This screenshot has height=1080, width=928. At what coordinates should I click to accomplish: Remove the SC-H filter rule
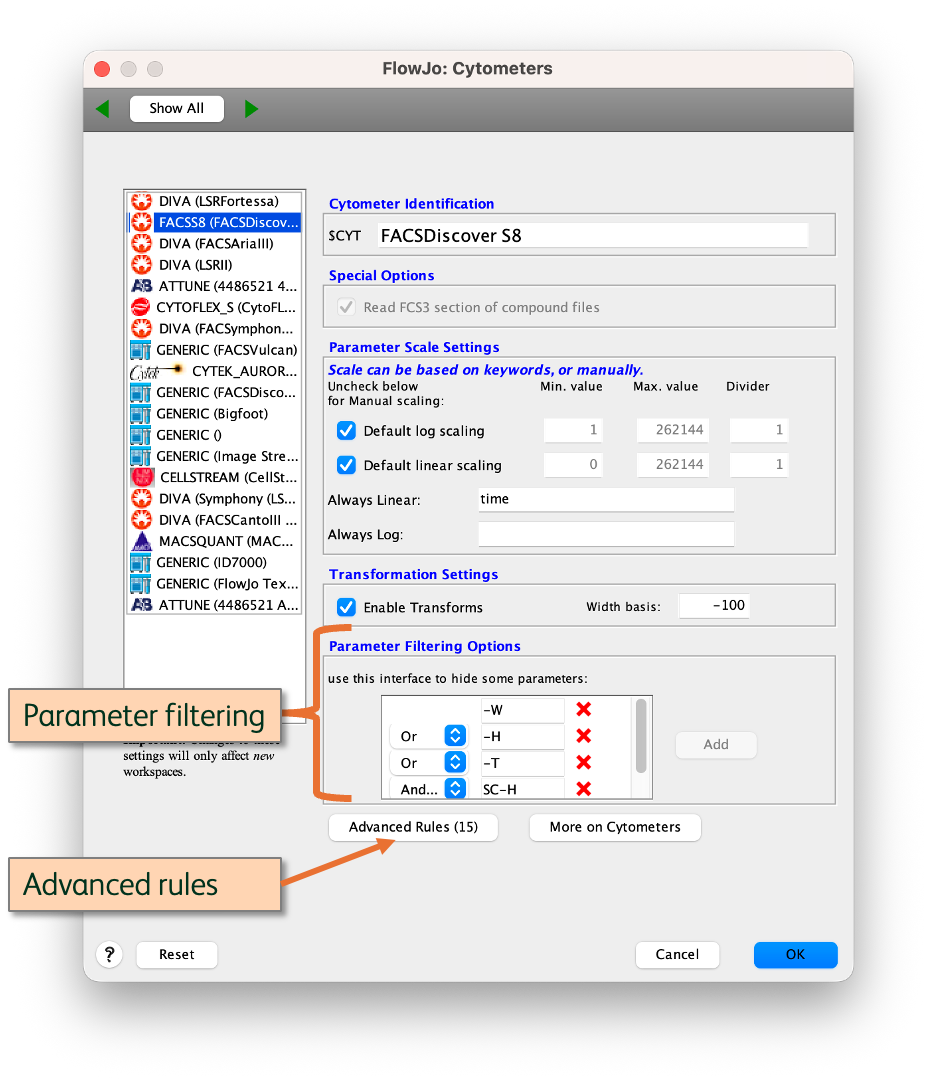[584, 789]
